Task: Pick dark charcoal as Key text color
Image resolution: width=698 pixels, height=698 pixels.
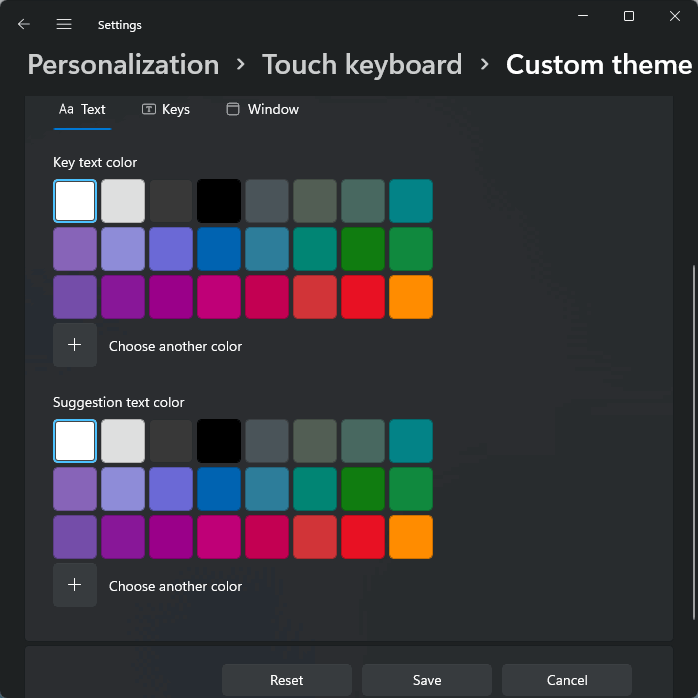Action: 171,201
